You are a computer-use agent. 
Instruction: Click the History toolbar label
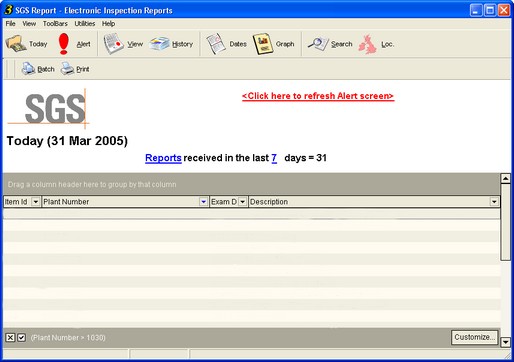[182, 44]
